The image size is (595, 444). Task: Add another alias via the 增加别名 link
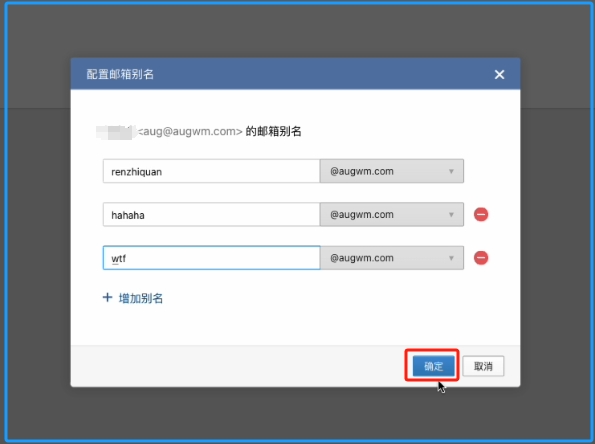pos(141,298)
